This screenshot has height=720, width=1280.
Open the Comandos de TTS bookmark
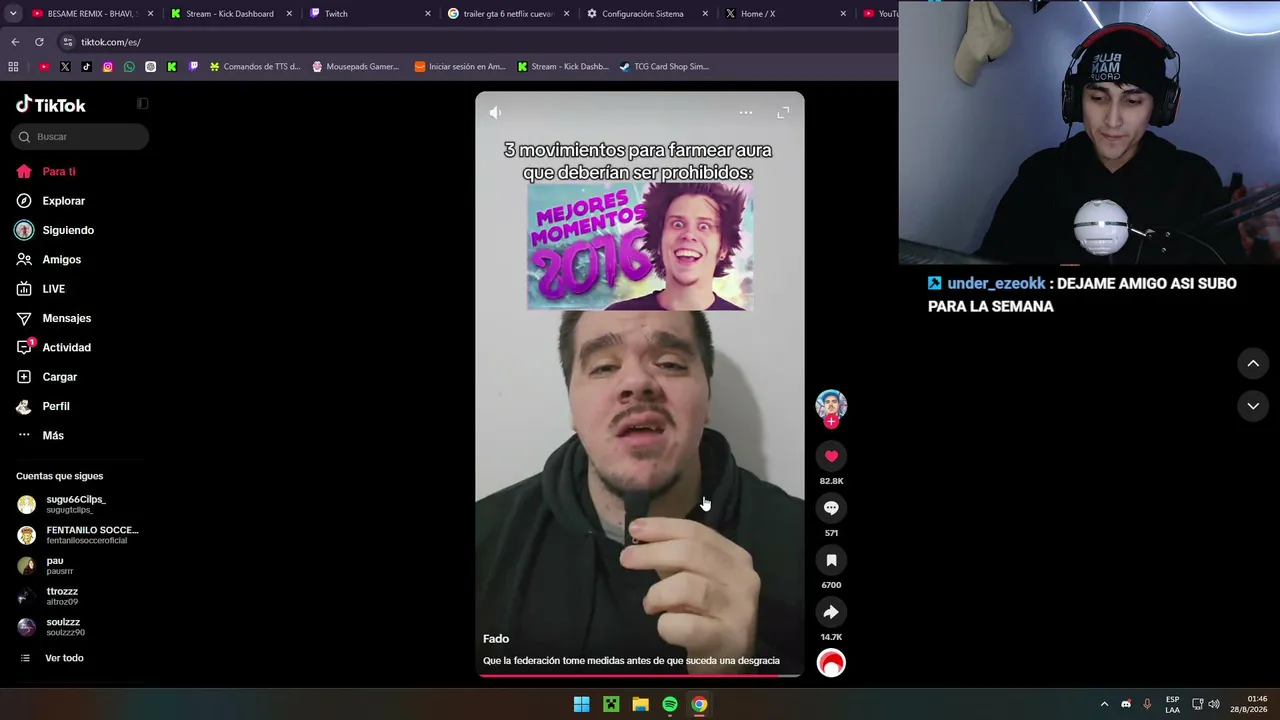(255, 67)
